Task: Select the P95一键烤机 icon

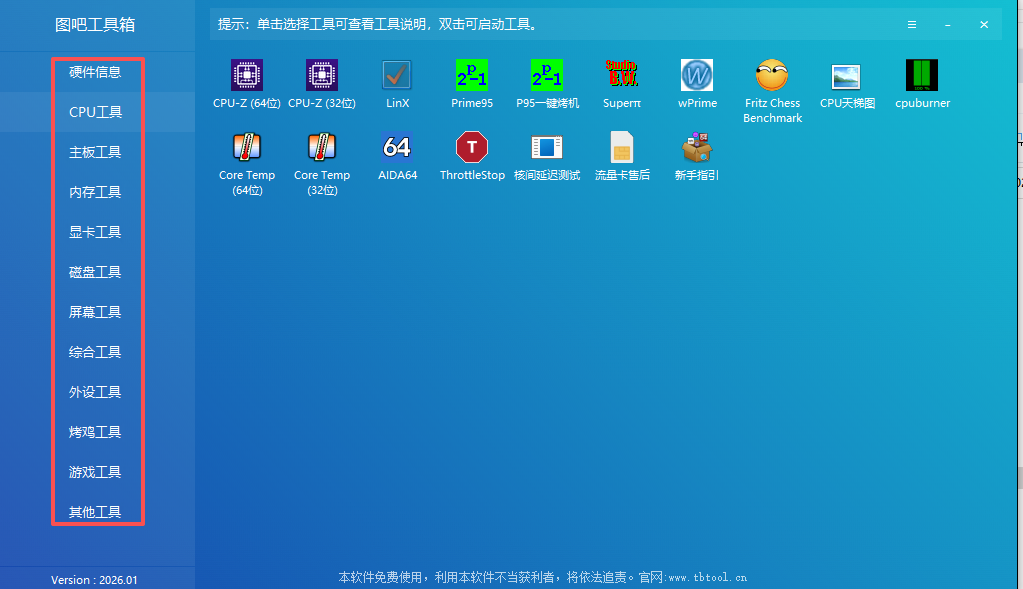Action: (547, 76)
